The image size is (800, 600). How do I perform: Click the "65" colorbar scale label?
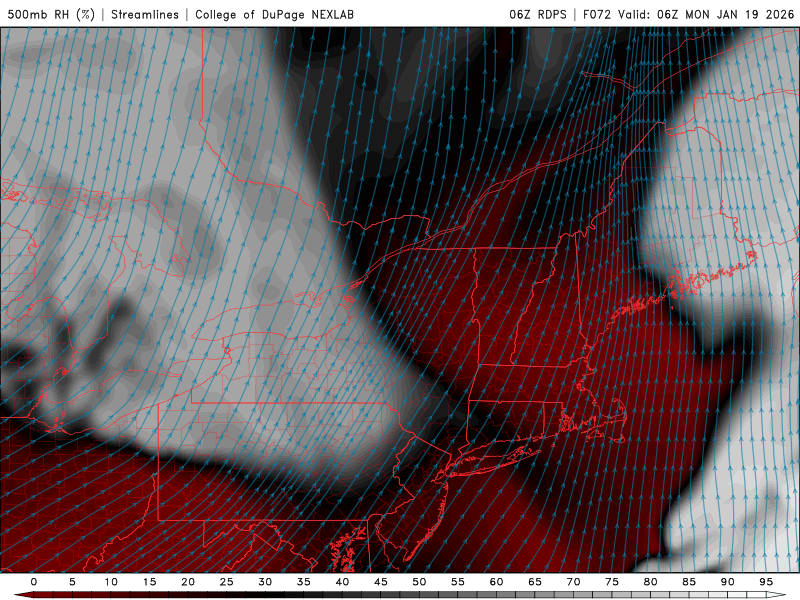pos(535,582)
